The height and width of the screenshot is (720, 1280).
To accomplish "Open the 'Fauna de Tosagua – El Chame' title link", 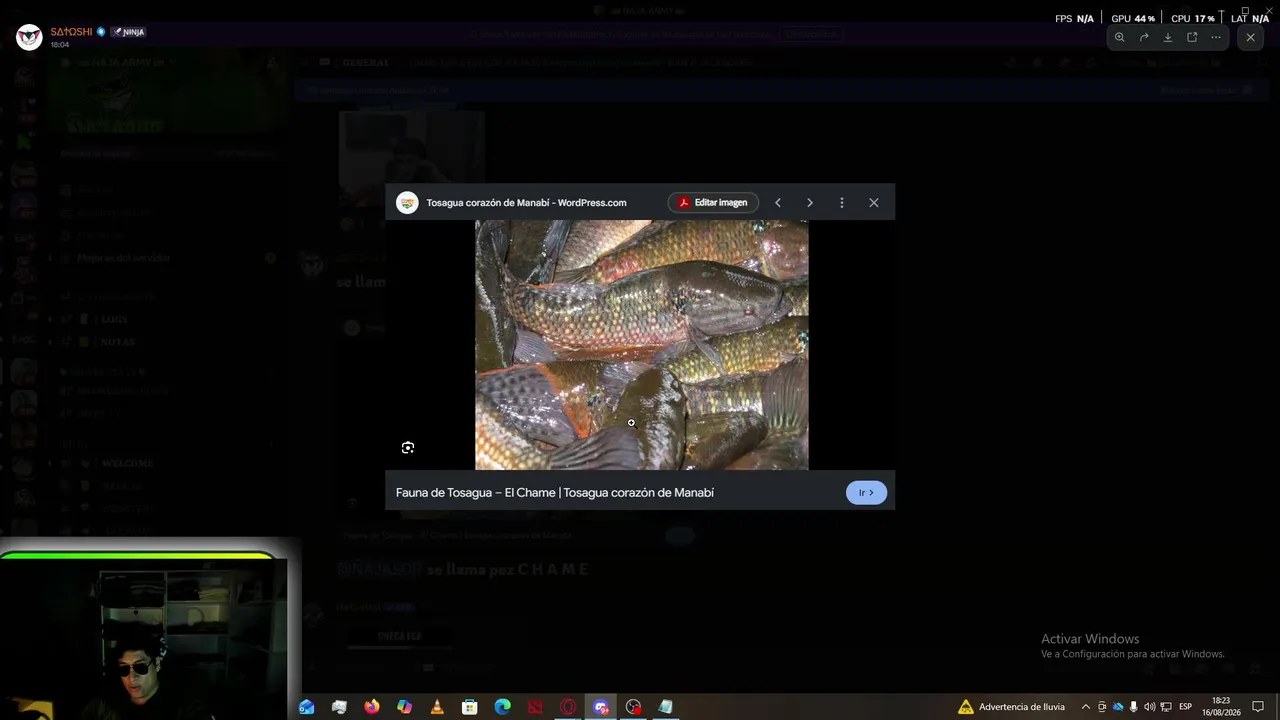I will pyautogui.click(x=555, y=493).
